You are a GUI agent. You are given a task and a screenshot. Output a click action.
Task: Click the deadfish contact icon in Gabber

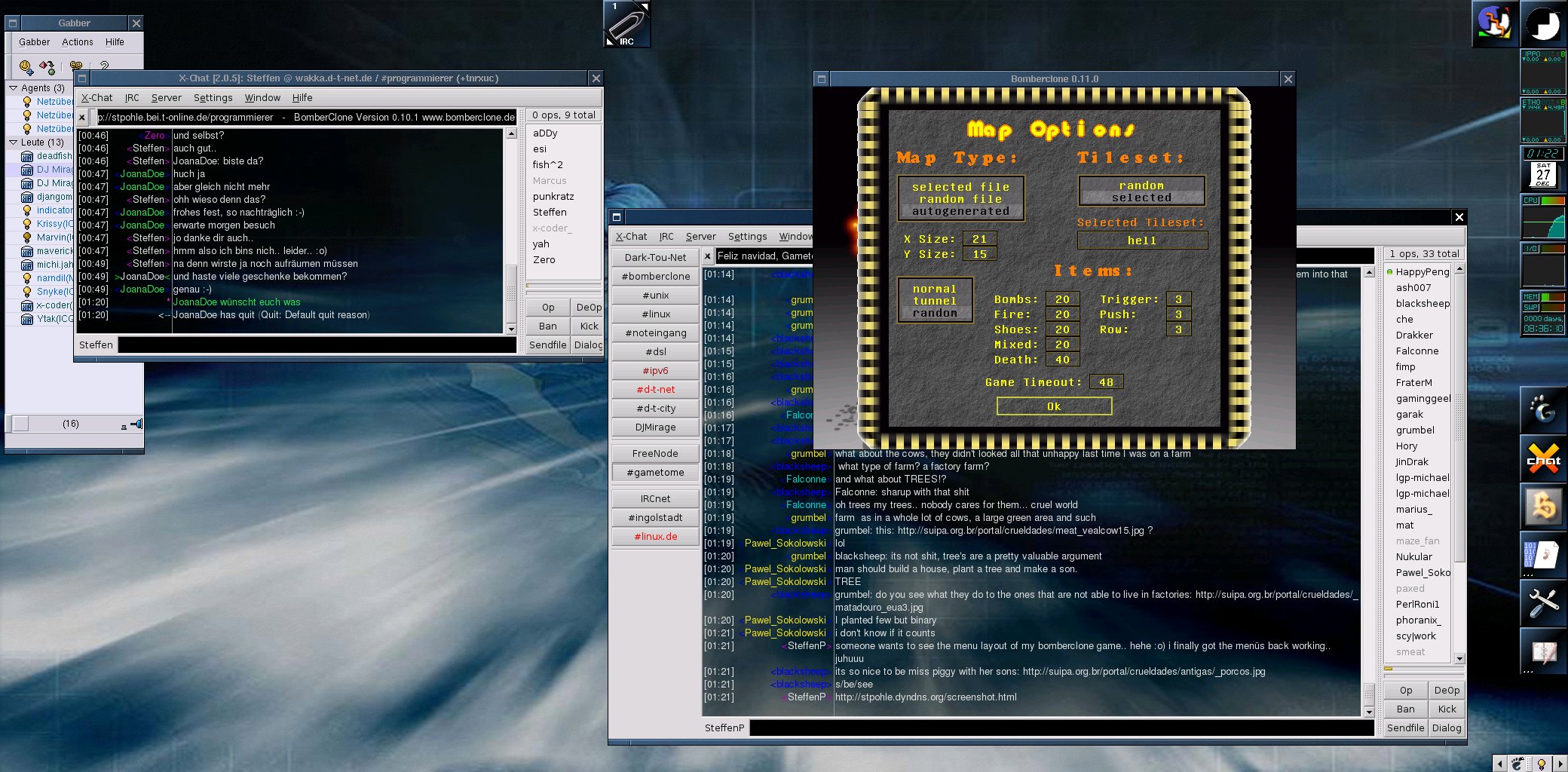tap(27, 156)
